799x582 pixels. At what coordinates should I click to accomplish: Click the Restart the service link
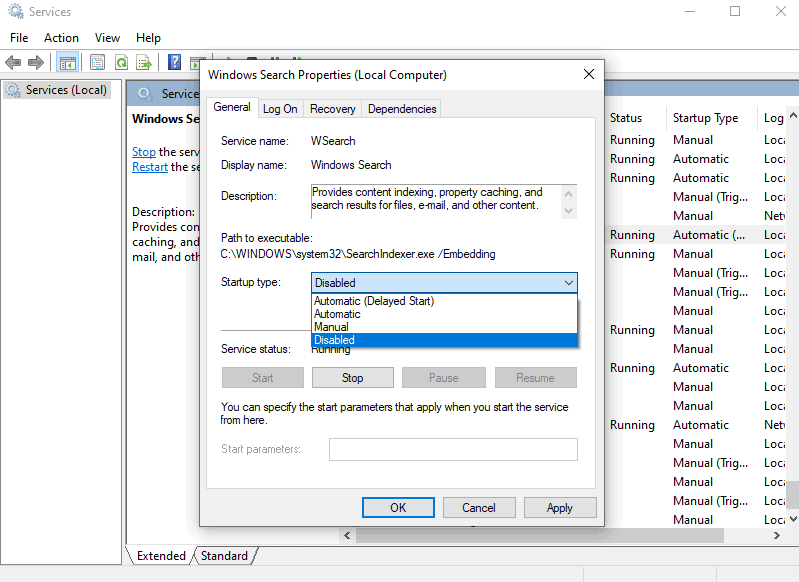pyautogui.click(x=150, y=167)
